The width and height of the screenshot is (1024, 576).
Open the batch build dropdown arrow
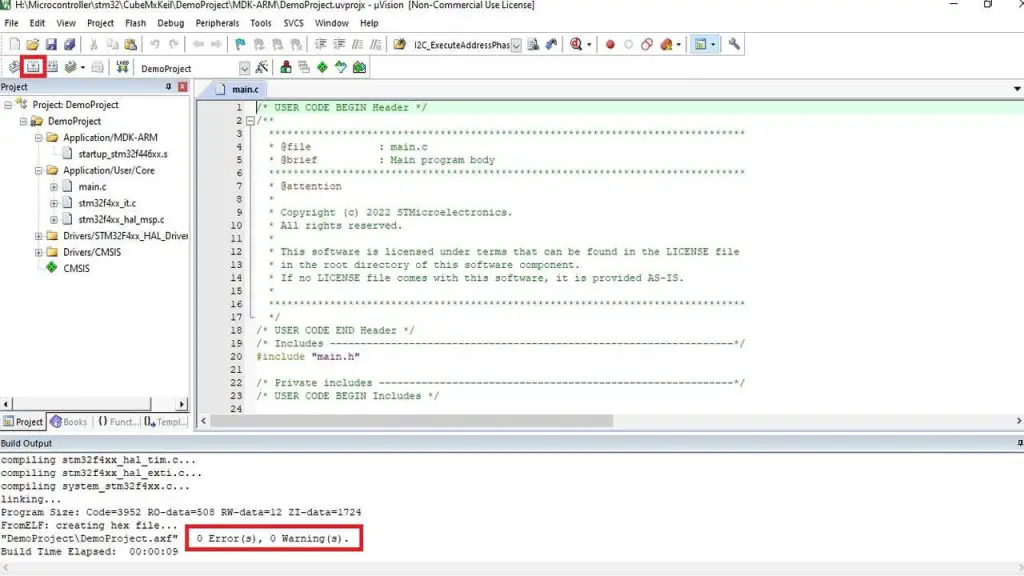pos(82,67)
